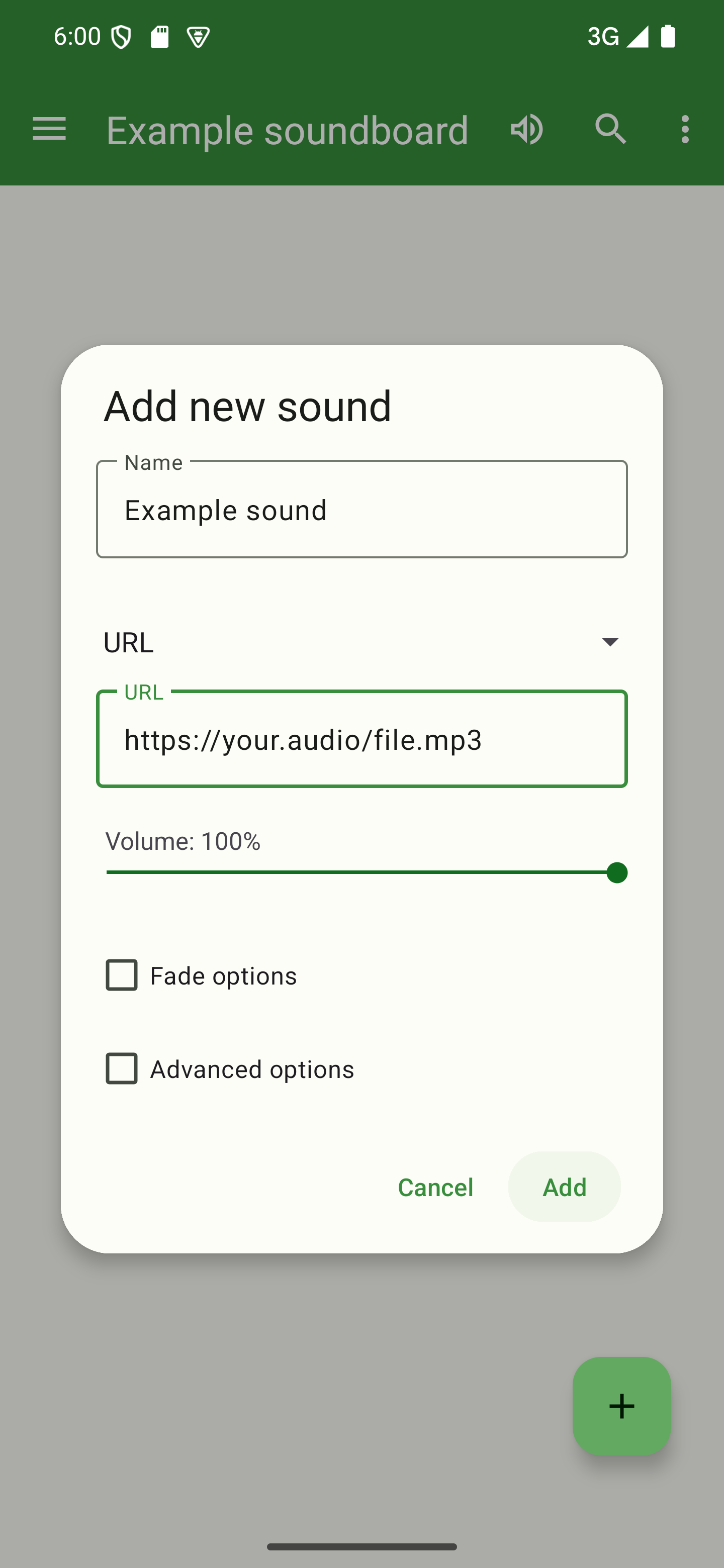Open the hamburger navigation menu
The width and height of the screenshot is (724, 1568).
coord(49,129)
